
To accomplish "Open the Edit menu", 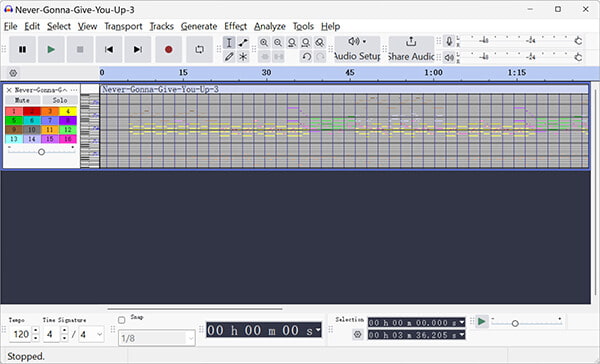I will click(32, 26).
